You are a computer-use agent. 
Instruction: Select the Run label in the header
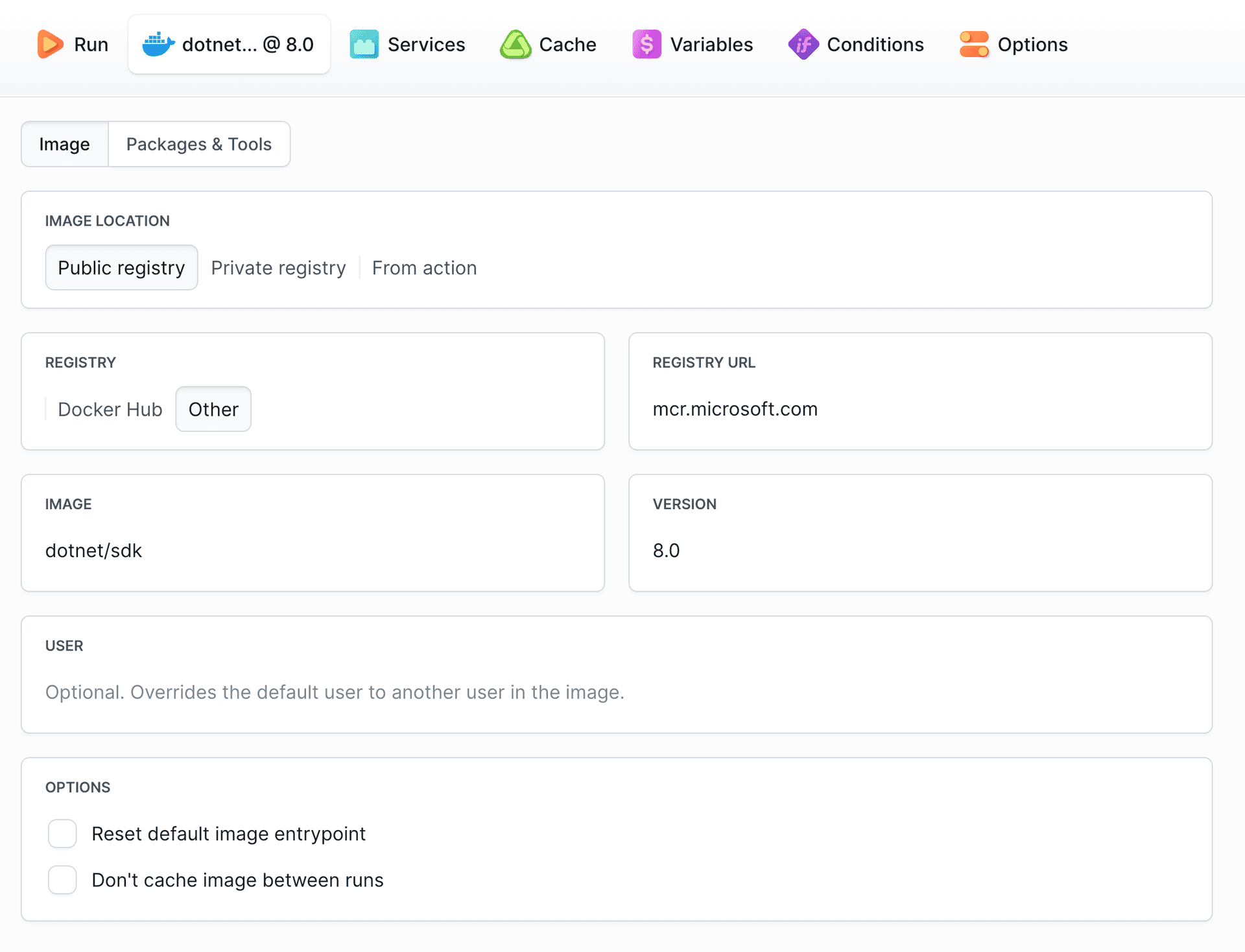point(92,44)
